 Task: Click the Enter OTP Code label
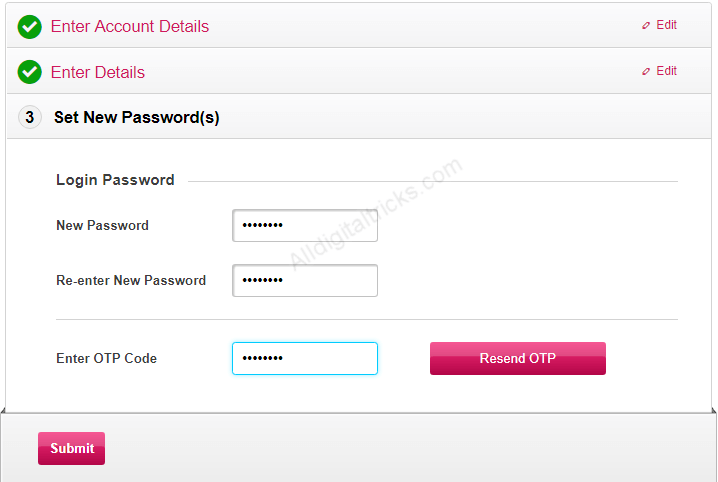106,358
